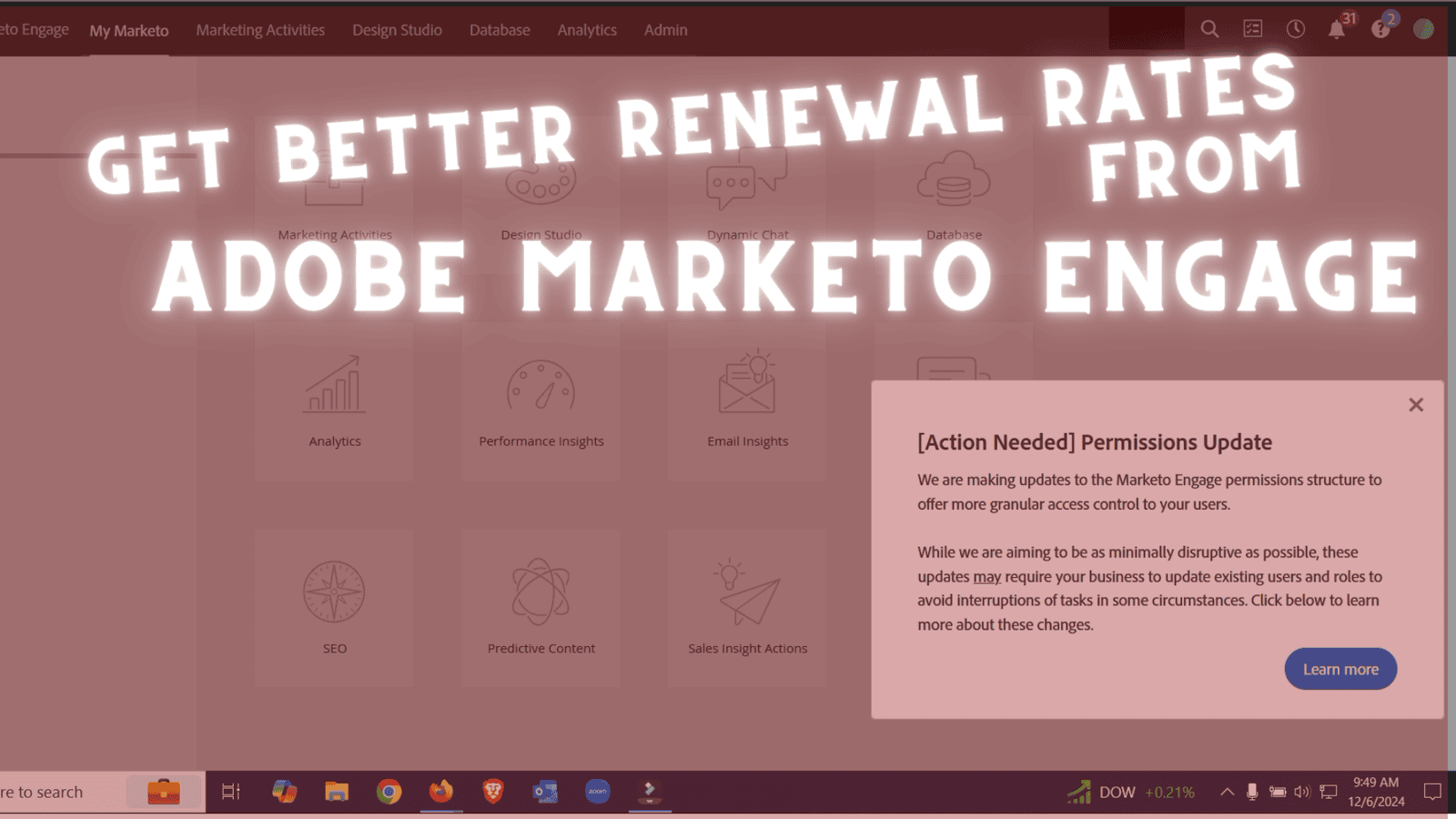Open the Analytics tile with the bar chart icon
The height and width of the screenshot is (819, 1456).
point(334,405)
